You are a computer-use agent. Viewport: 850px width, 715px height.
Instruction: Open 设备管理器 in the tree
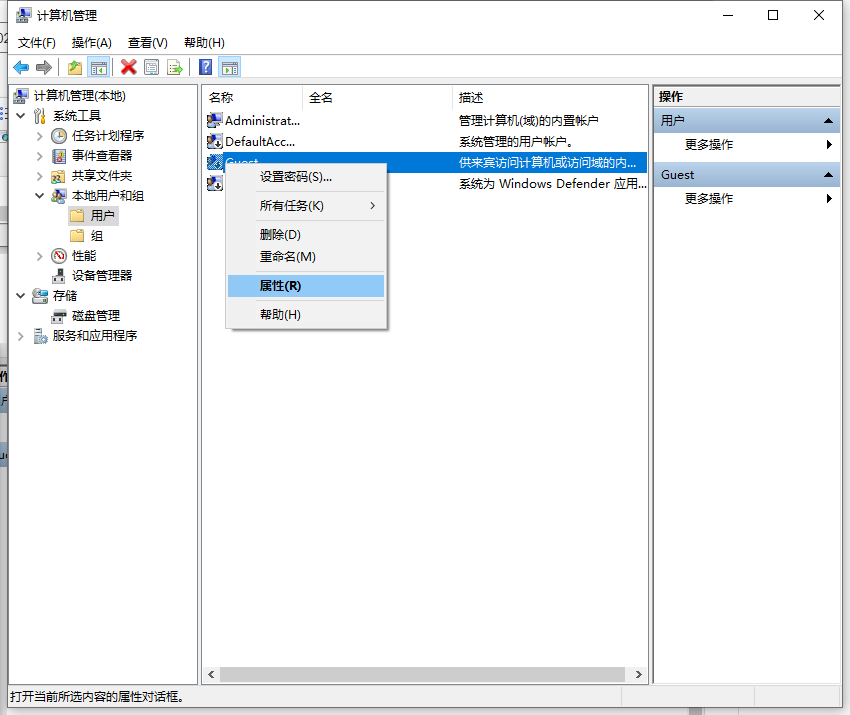click(101, 276)
